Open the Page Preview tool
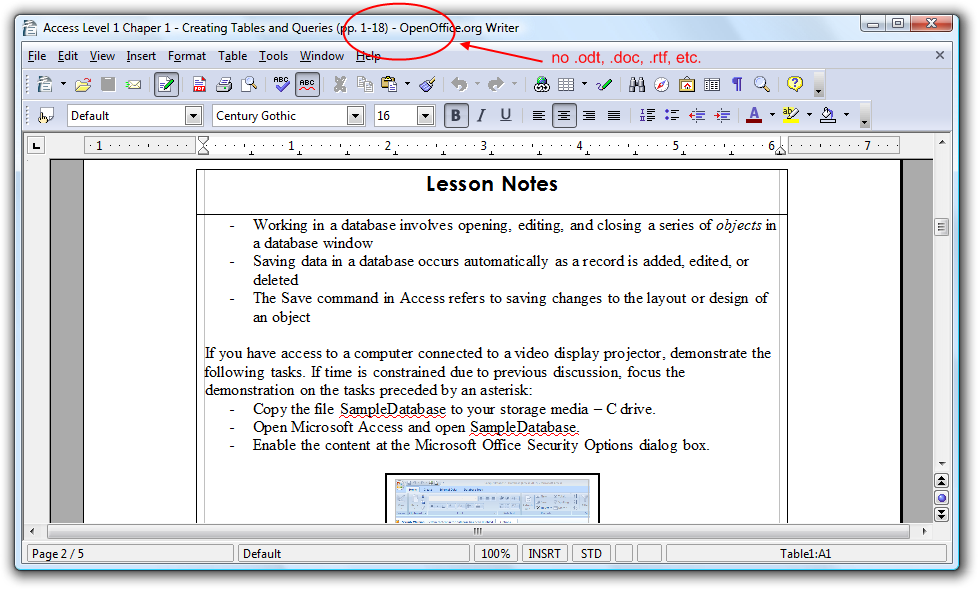This screenshot has height=589, width=978. 248,85
